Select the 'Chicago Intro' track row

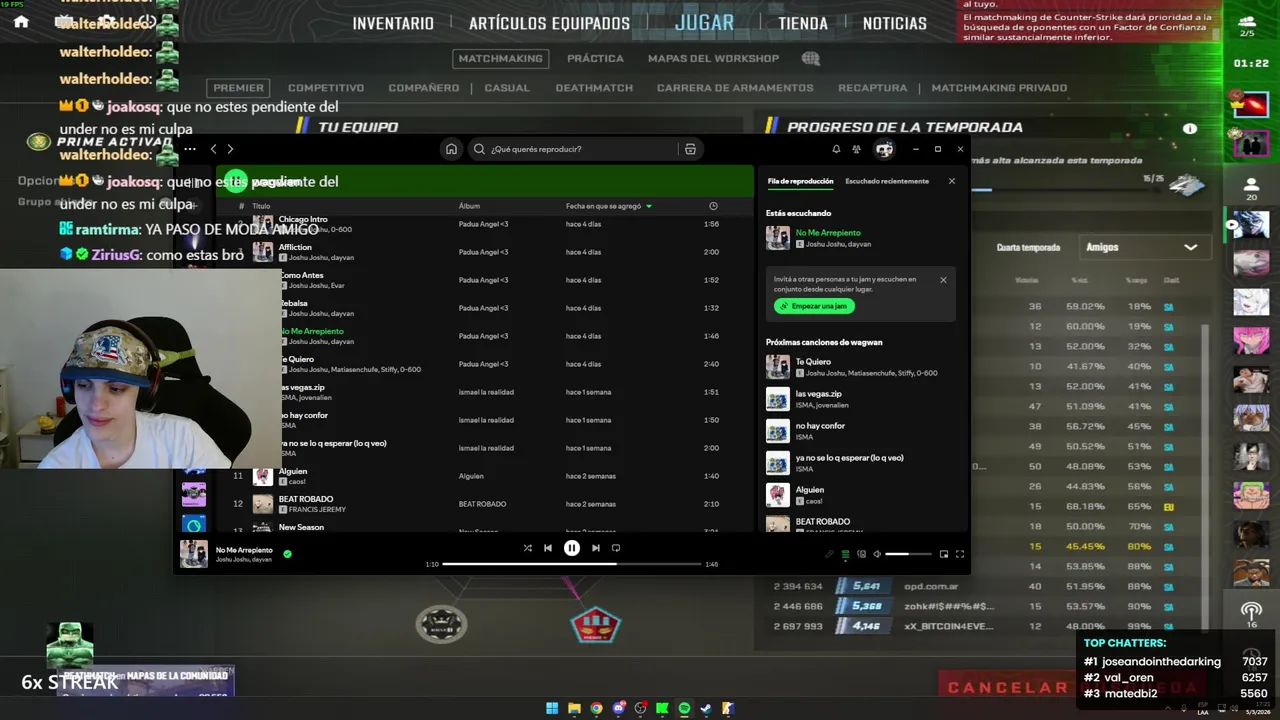(485, 224)
